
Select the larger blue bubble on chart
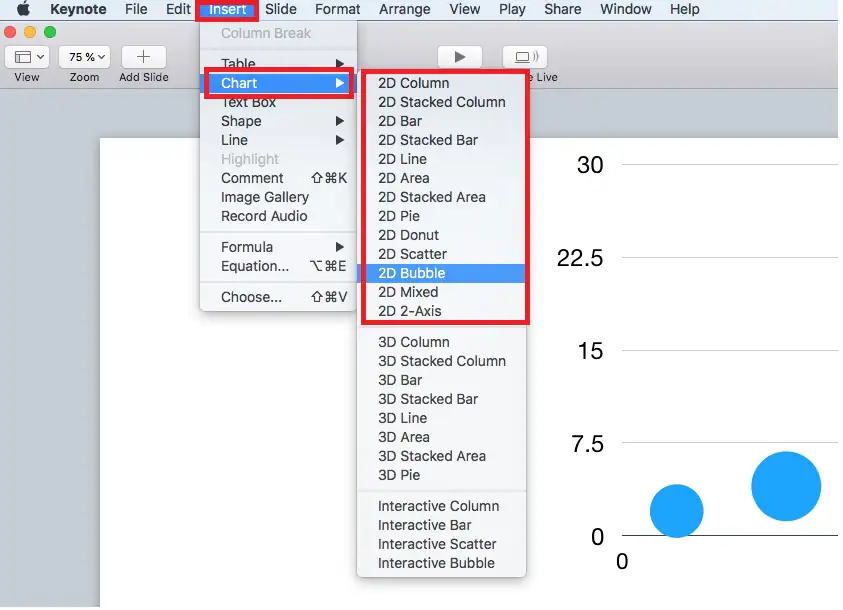coord(786,486)
